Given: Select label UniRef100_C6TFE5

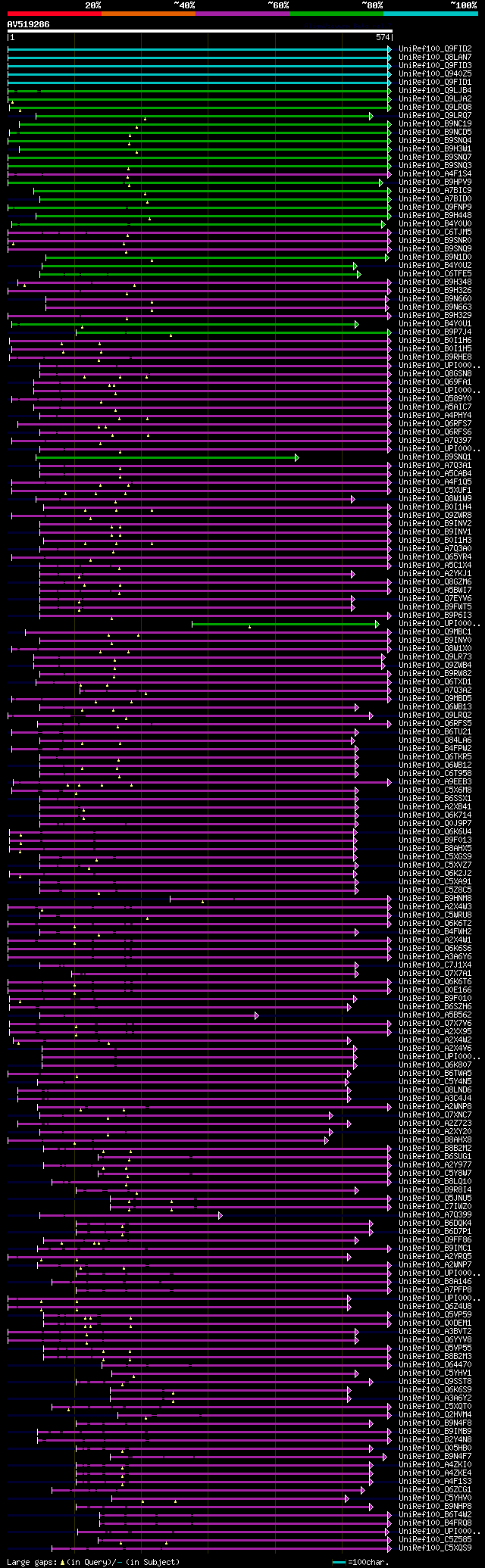Looking at the screenshot, I should pyautogui.click(x=435, y=274).
